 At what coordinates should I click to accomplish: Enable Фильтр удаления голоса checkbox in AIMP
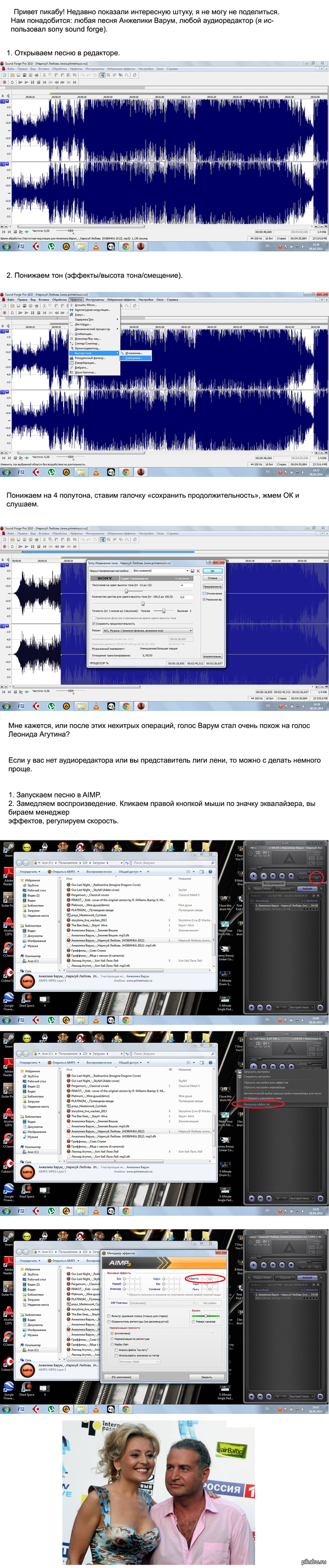109,1316
